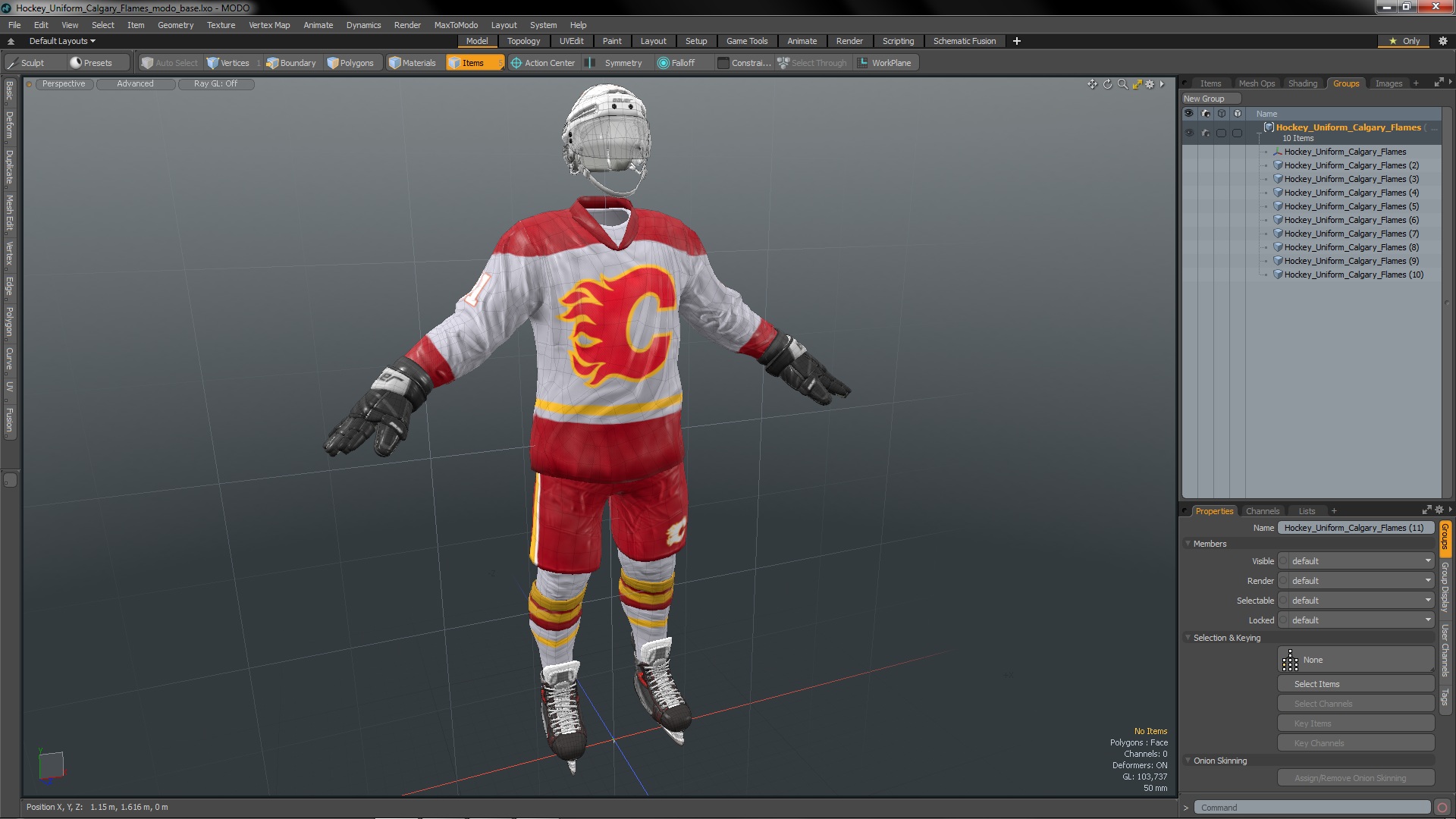
Task: Open the Polygon vertical sidebar tab
Action: coord(9,322)
